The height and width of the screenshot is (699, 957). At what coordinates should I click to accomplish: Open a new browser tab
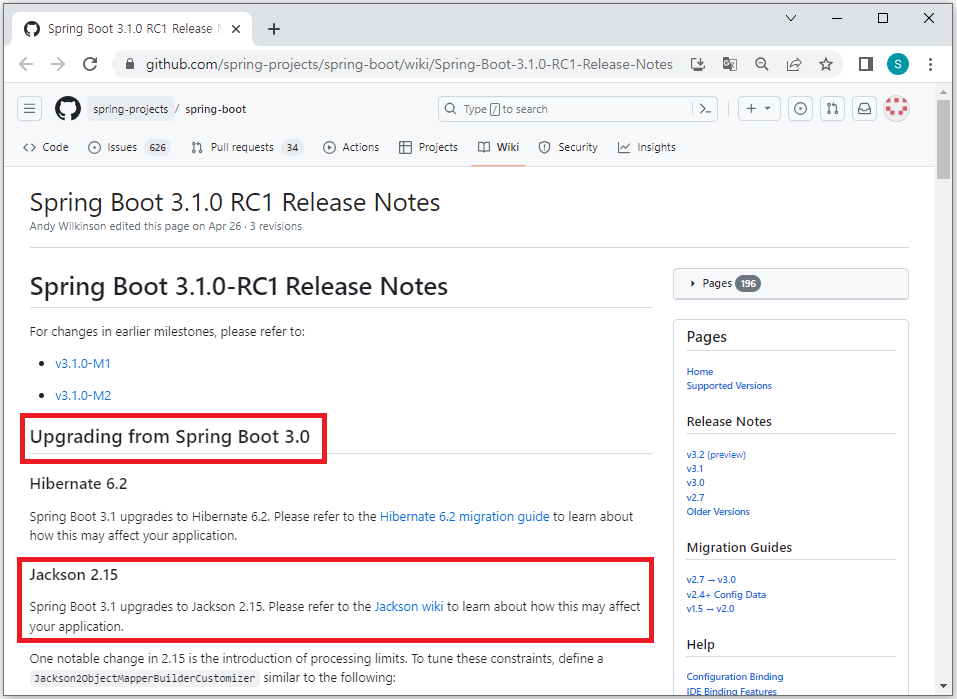[274, 29]
